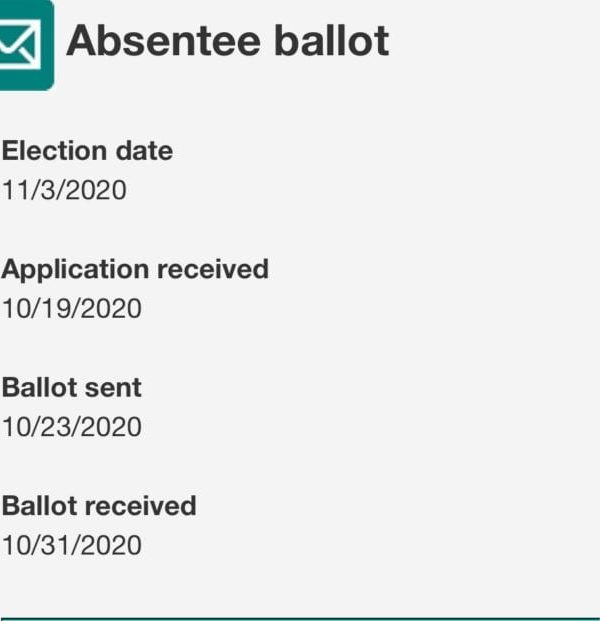Select the 10/19/2020 application received date
Image resolution: width=600 pixels, height=621 pixels.
[x=71, y=309]
